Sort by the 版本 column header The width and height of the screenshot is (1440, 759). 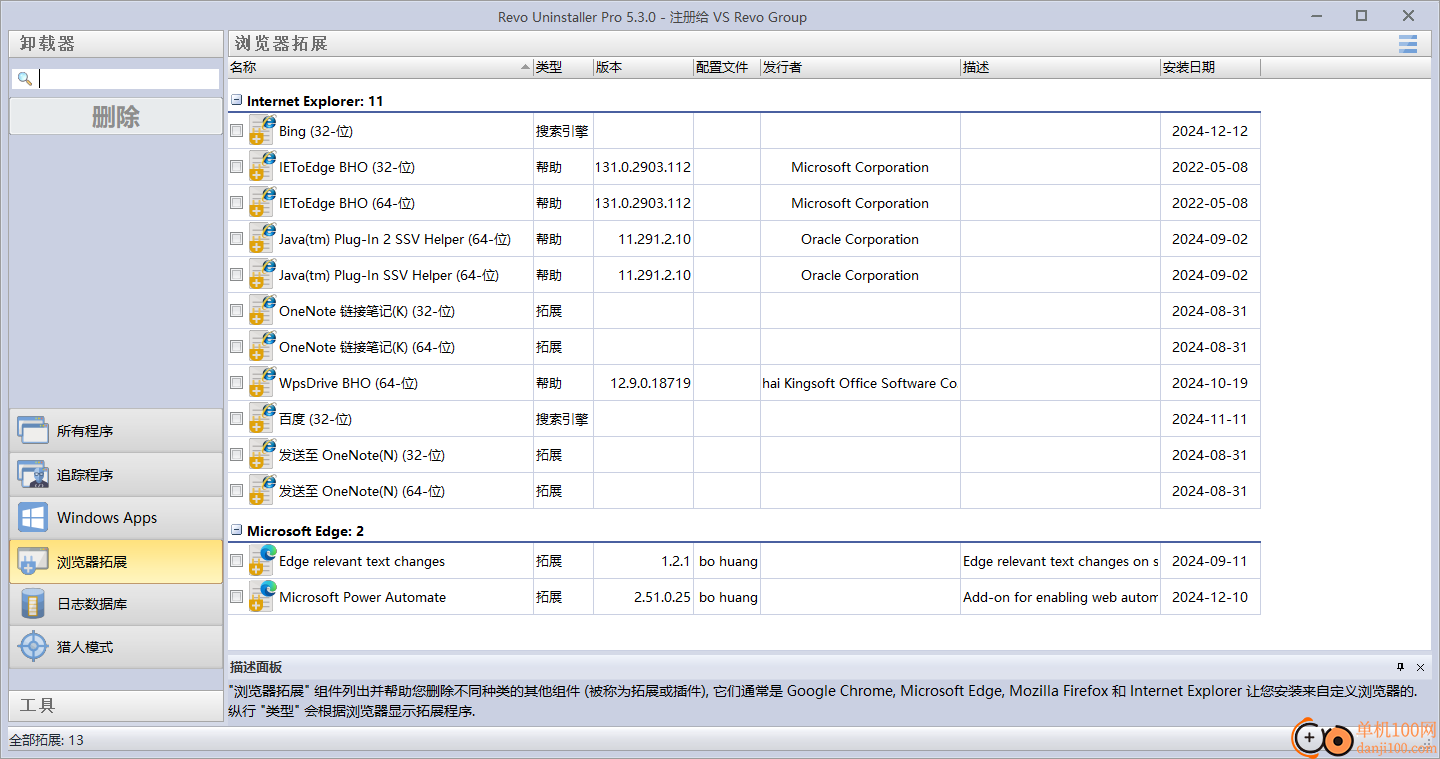(x=643, y=67)
